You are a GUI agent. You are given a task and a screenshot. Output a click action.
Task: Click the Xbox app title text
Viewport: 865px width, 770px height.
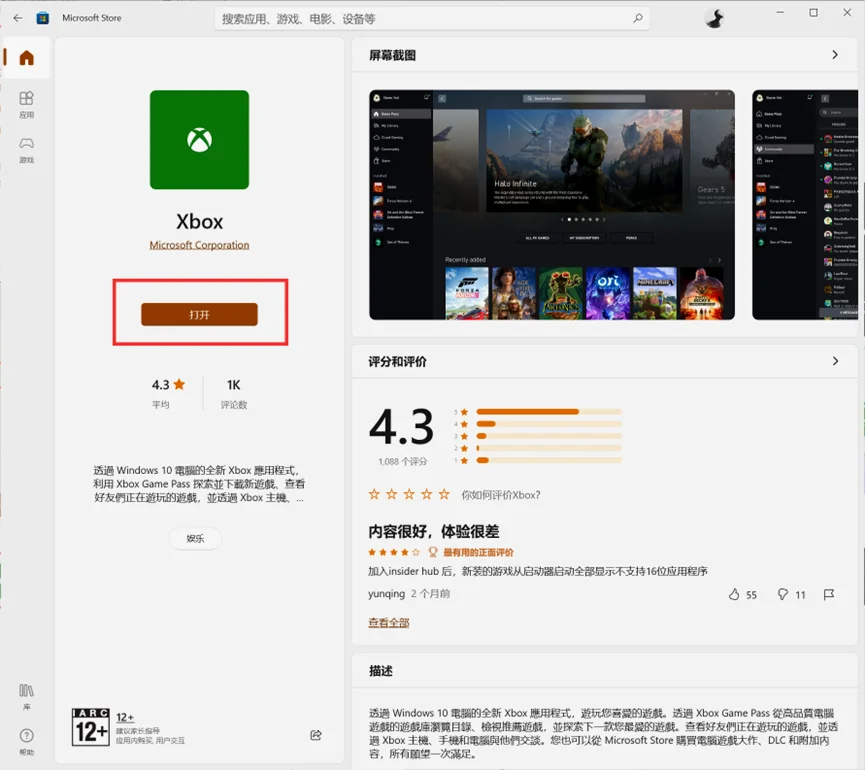click(x=199, y=222)
